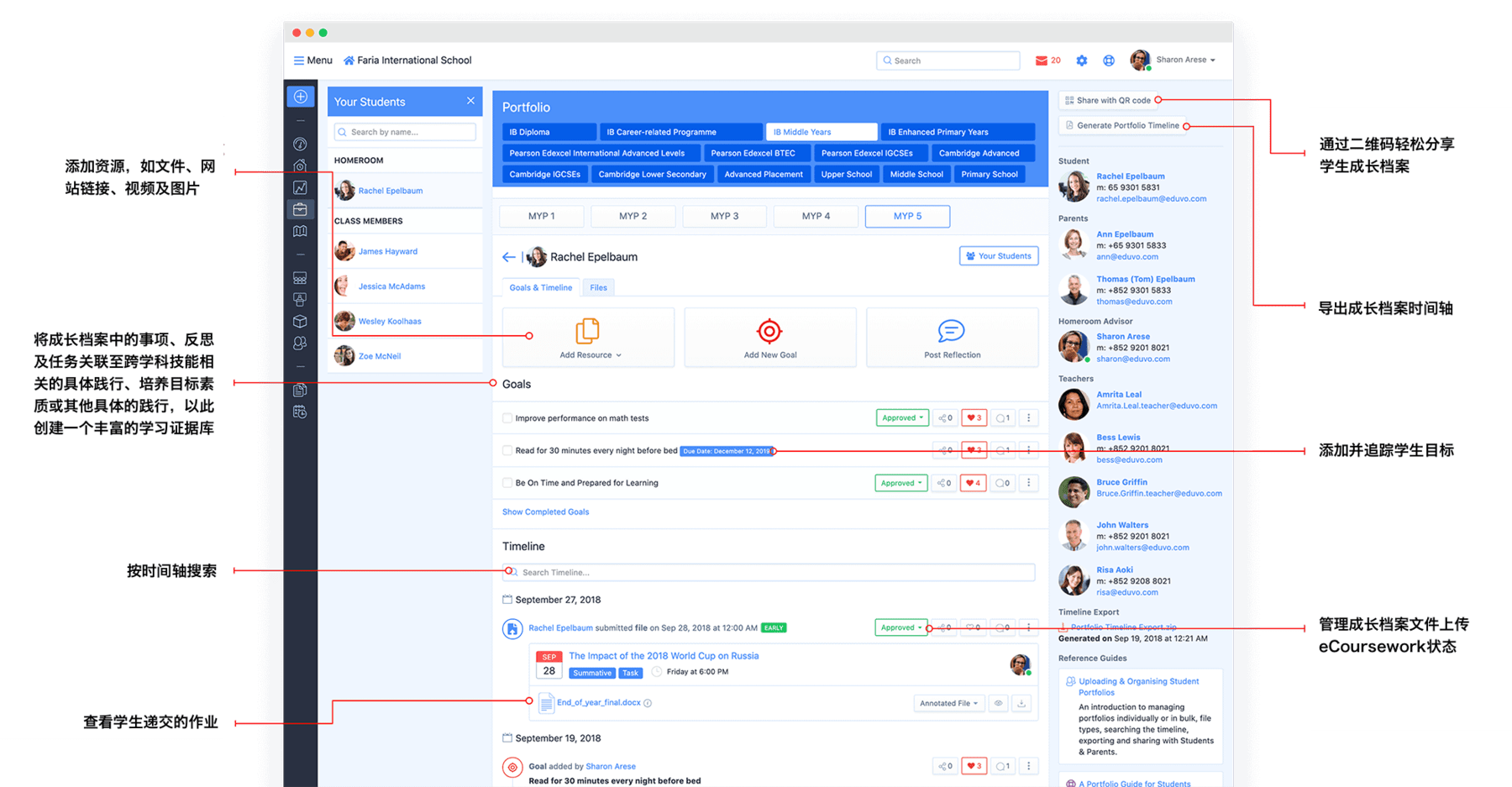The width and height of the screenshot is (1512, 787).
Task: Open the documents sidebar icon
Action: pyautogui.click(x=300, y=390)
